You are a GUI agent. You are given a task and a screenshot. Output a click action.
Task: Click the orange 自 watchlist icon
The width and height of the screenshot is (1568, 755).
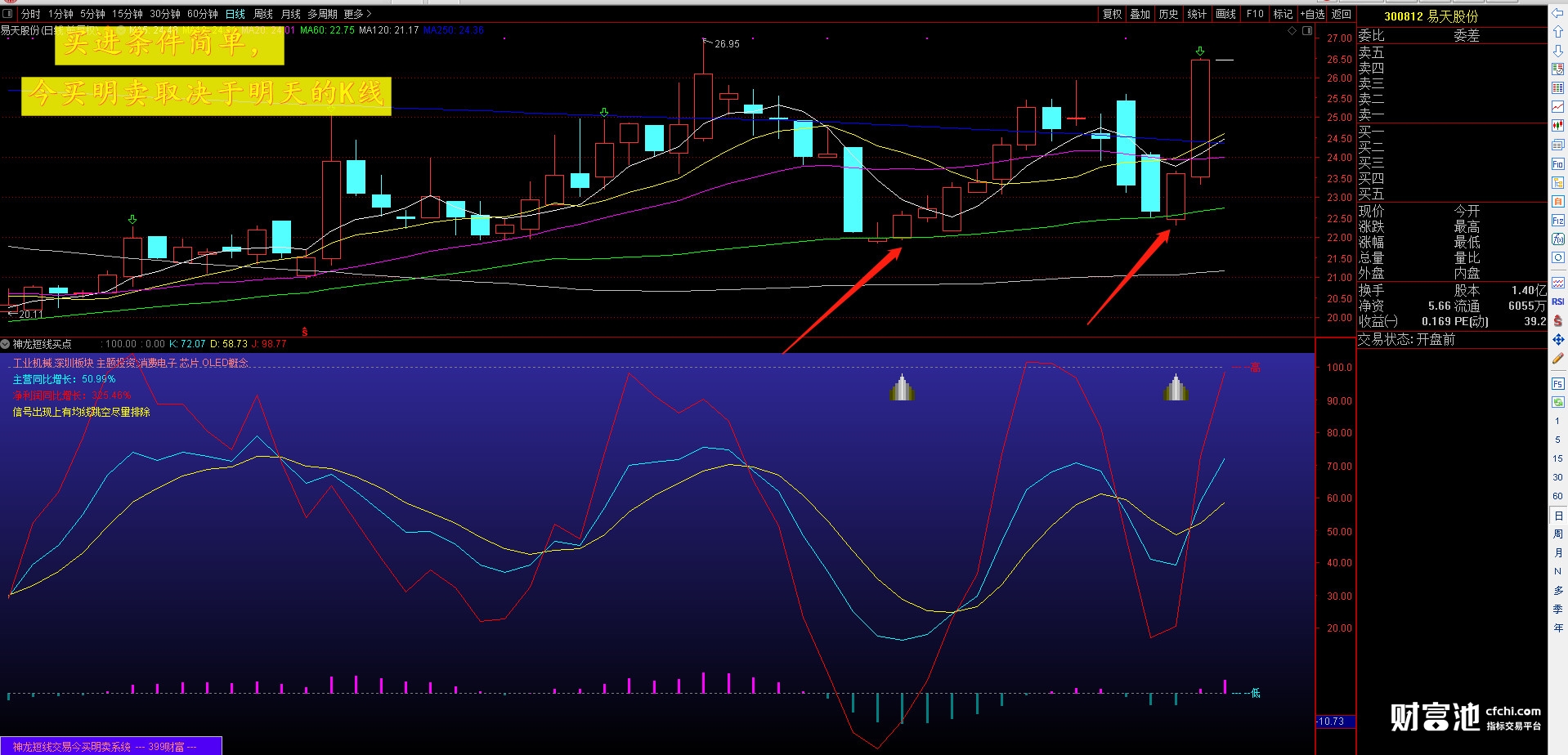1558,202
